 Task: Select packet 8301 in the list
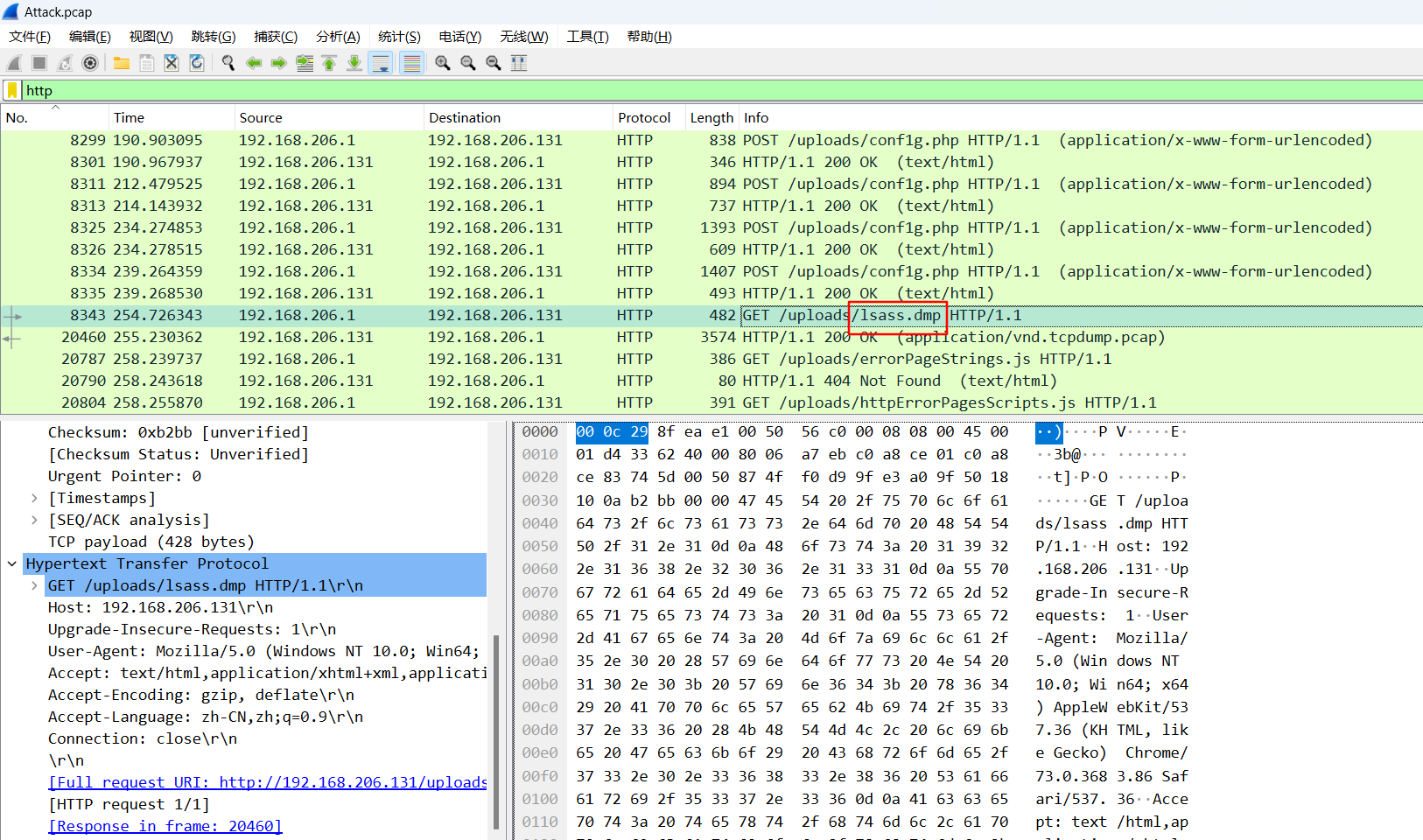coord(711,162)
